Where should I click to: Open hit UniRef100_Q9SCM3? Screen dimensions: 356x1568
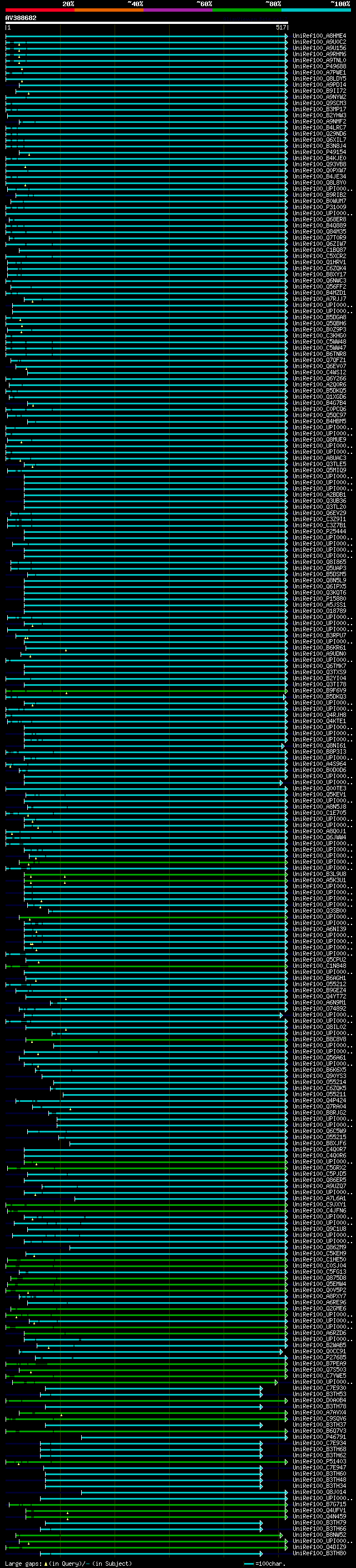(319, 103)
